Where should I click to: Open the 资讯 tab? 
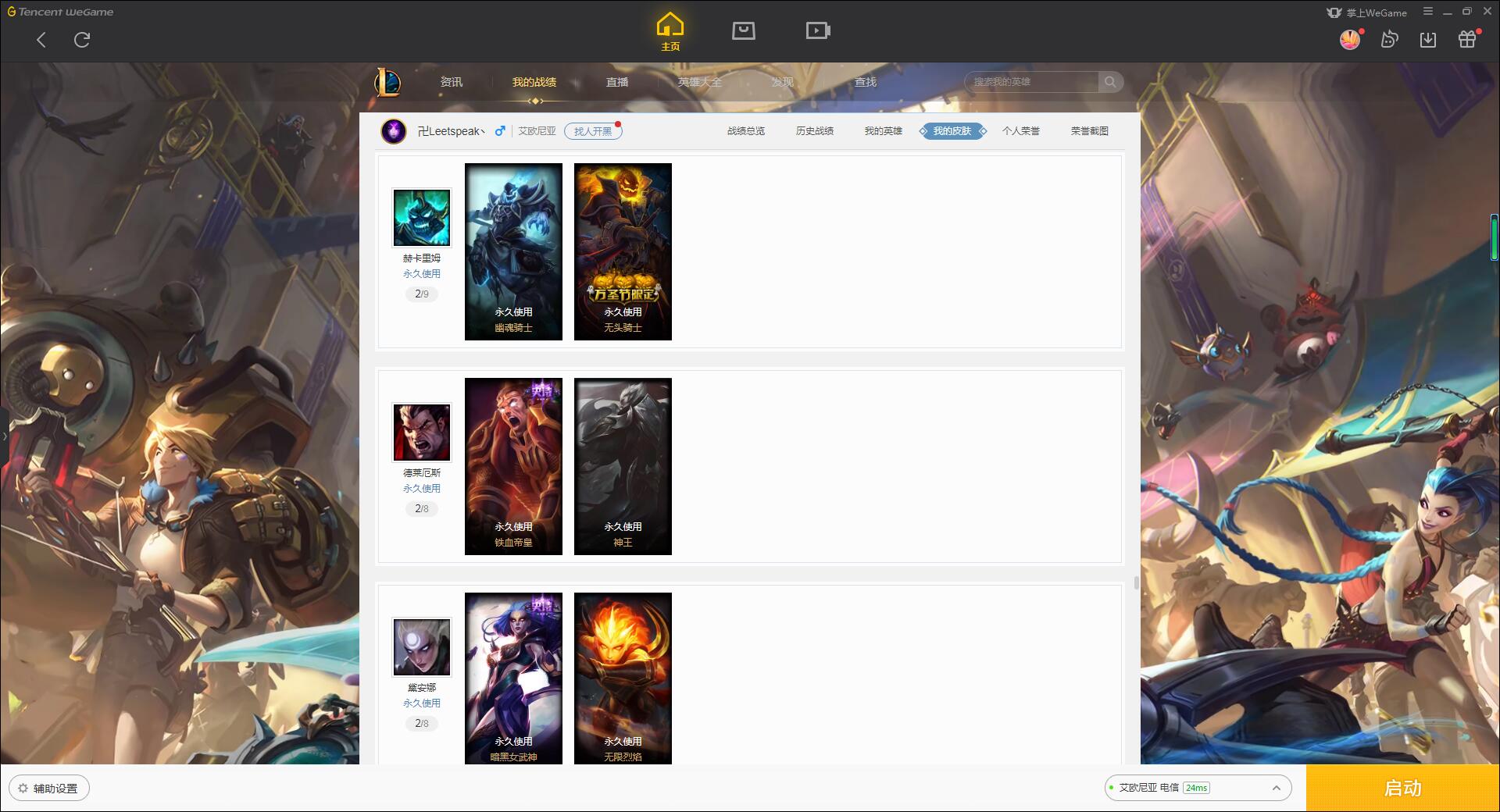pyautogui.click(x=452, y=82)
